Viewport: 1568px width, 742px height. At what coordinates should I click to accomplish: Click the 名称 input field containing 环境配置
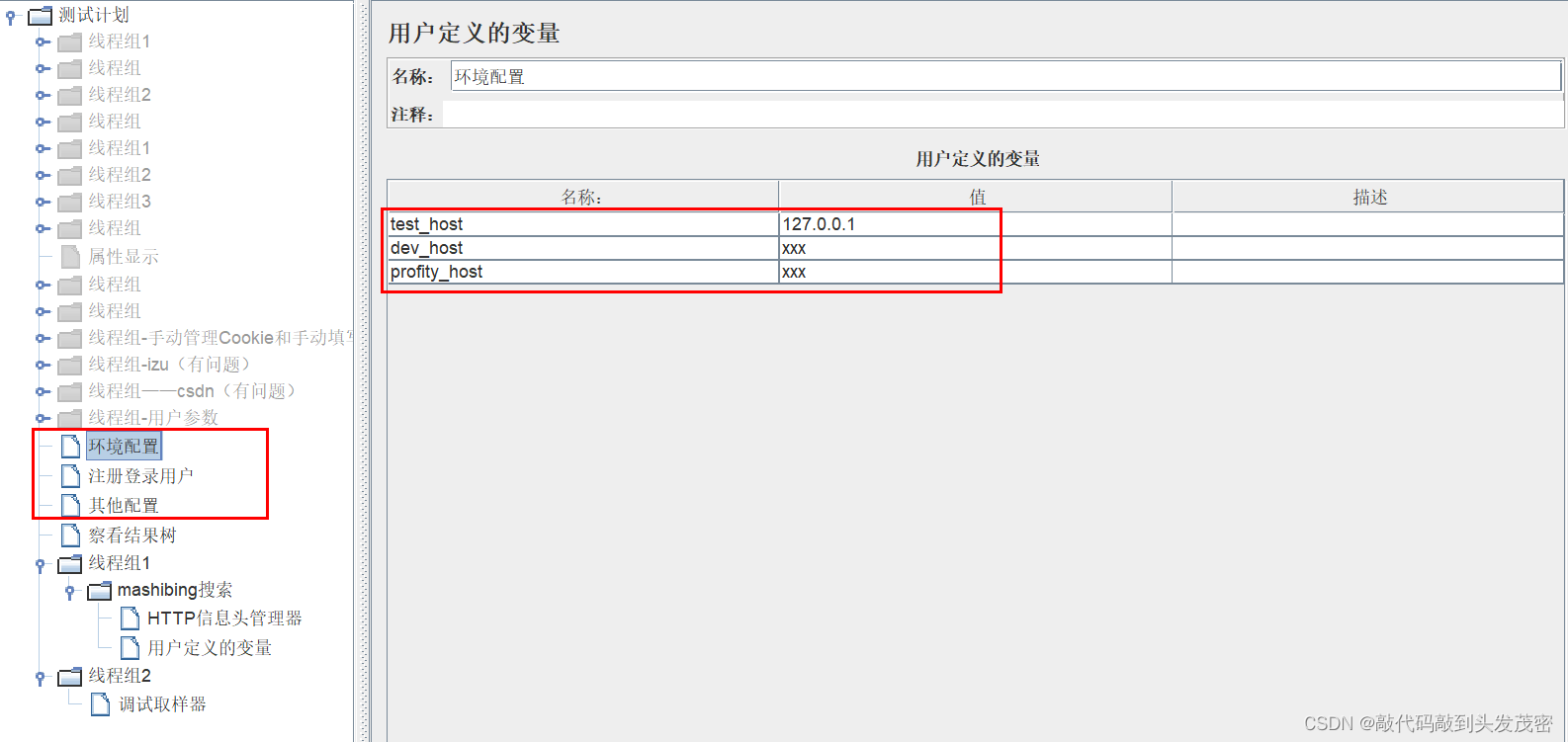click(1006, 76)
